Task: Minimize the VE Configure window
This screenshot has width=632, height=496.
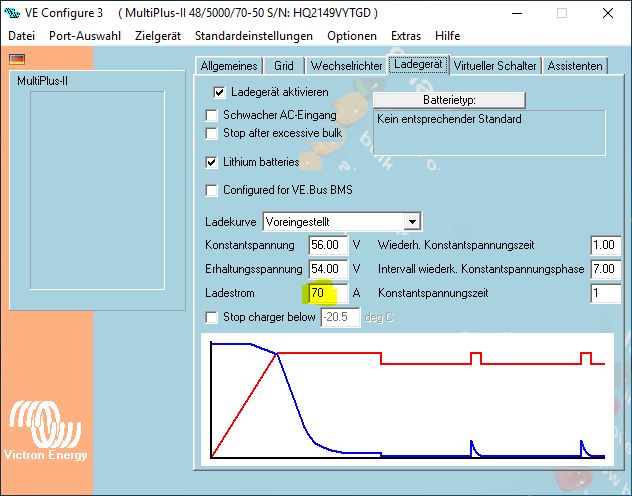Action: (517, 13)
